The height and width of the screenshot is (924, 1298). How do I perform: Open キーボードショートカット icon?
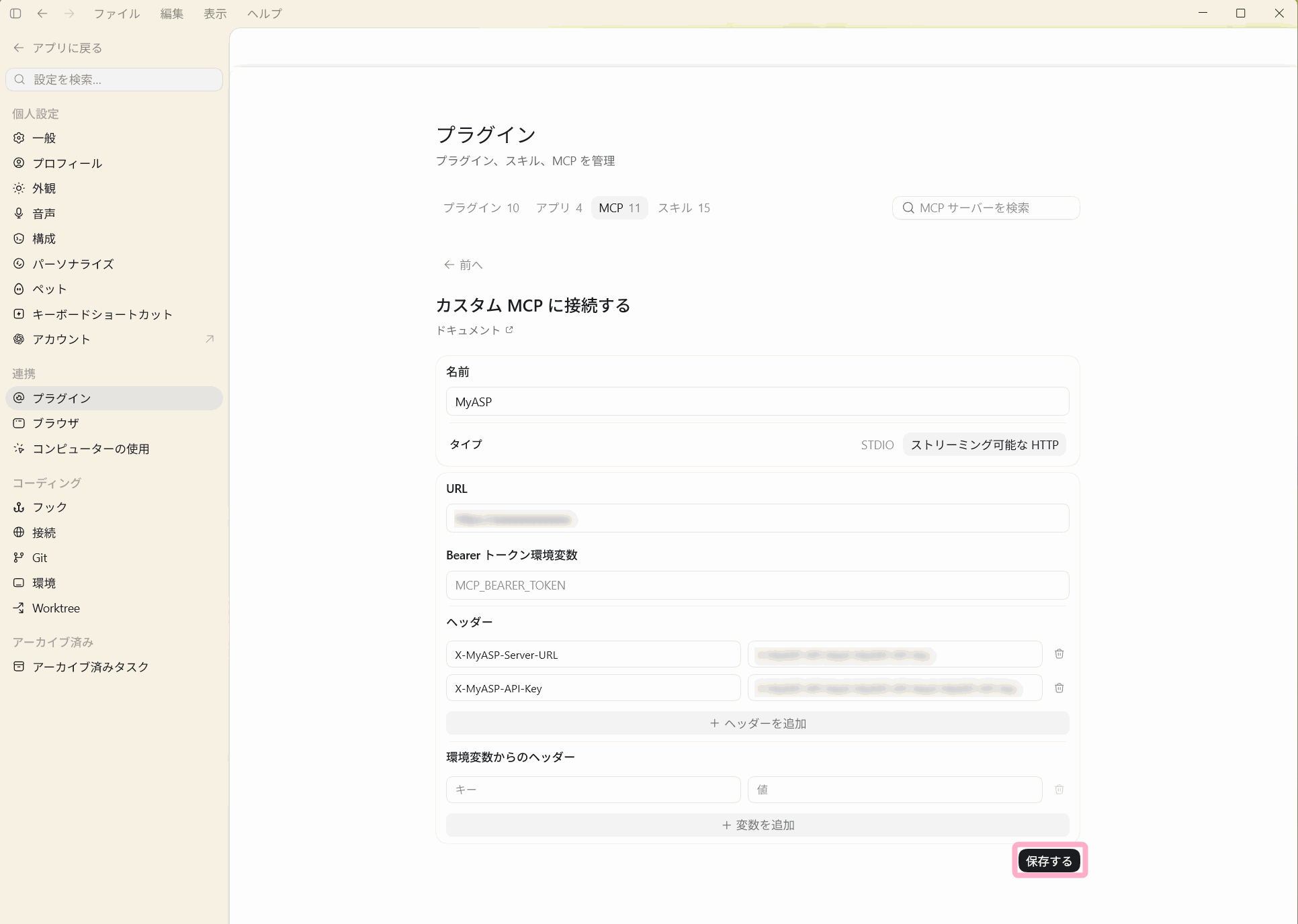click(x=19, y=314)
